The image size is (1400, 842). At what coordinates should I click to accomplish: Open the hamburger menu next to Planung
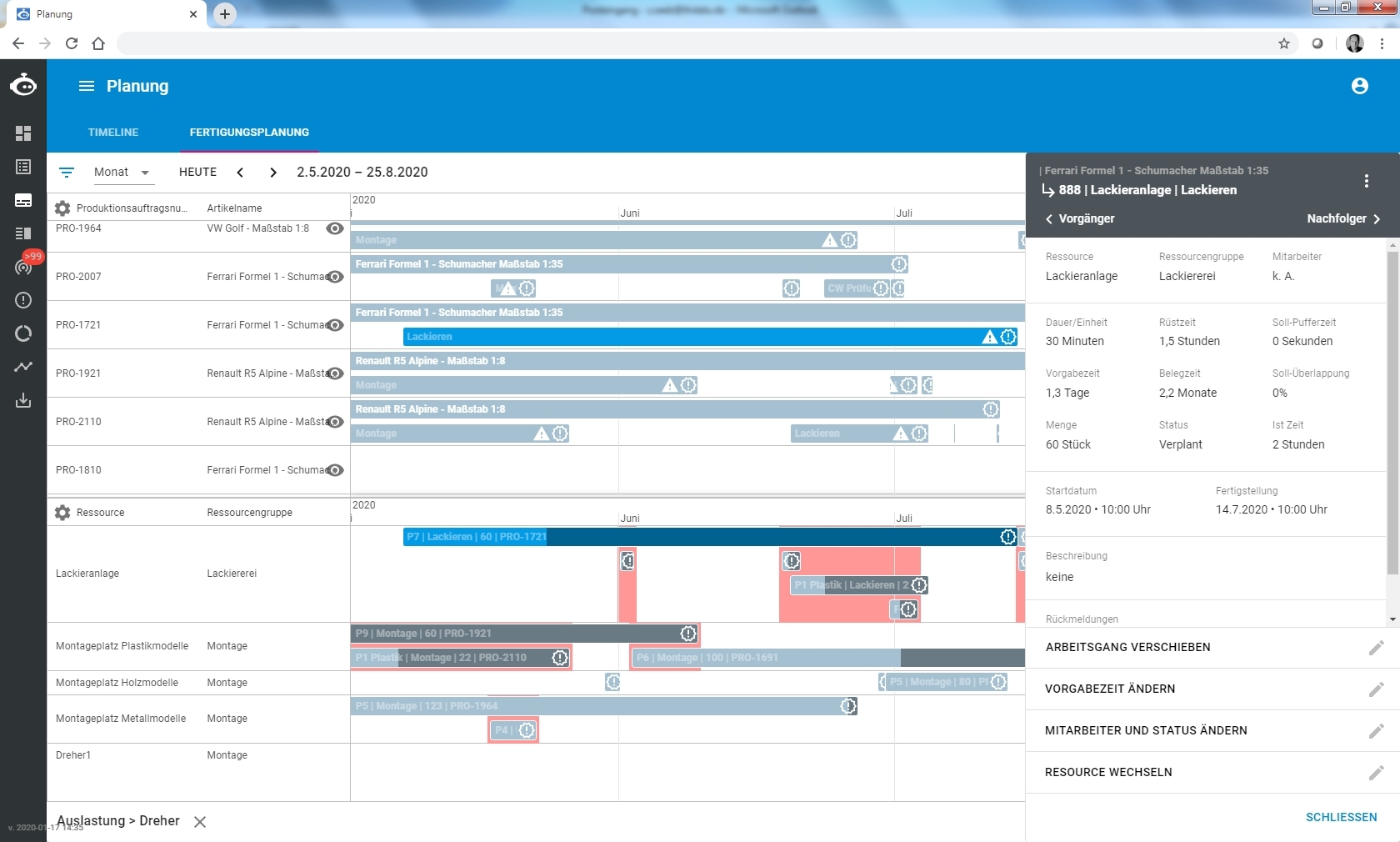(87, 86)
